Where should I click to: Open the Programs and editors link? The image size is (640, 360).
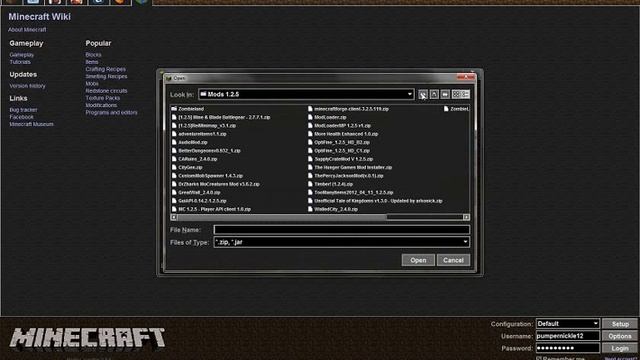(111, 113)
